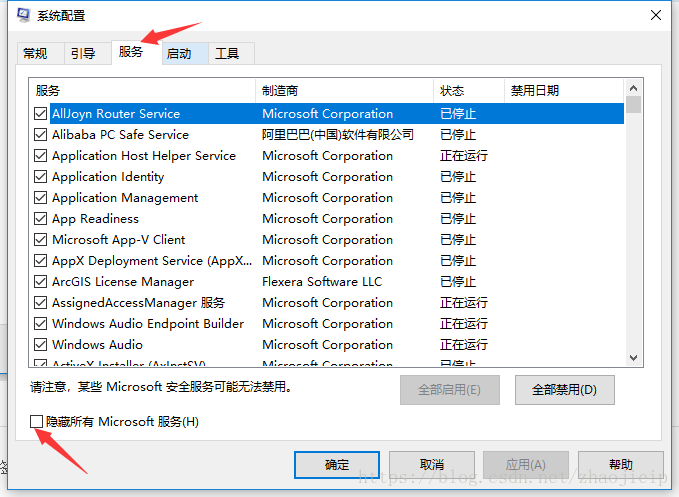Sort by 服务 column header
Viewport: 679px width, 497px height.
tap(142, 90)
